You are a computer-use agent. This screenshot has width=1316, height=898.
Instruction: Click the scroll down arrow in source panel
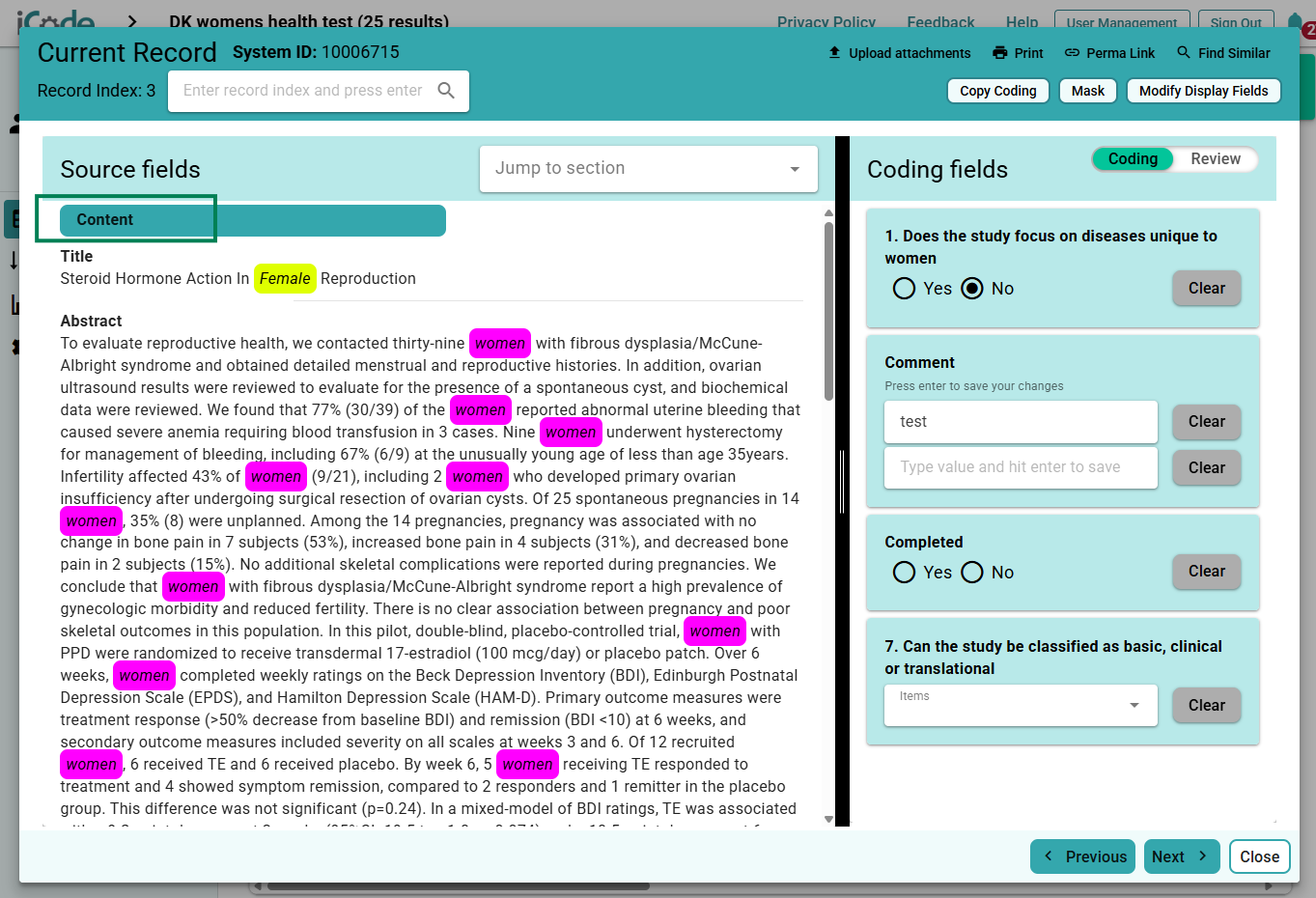828,820
